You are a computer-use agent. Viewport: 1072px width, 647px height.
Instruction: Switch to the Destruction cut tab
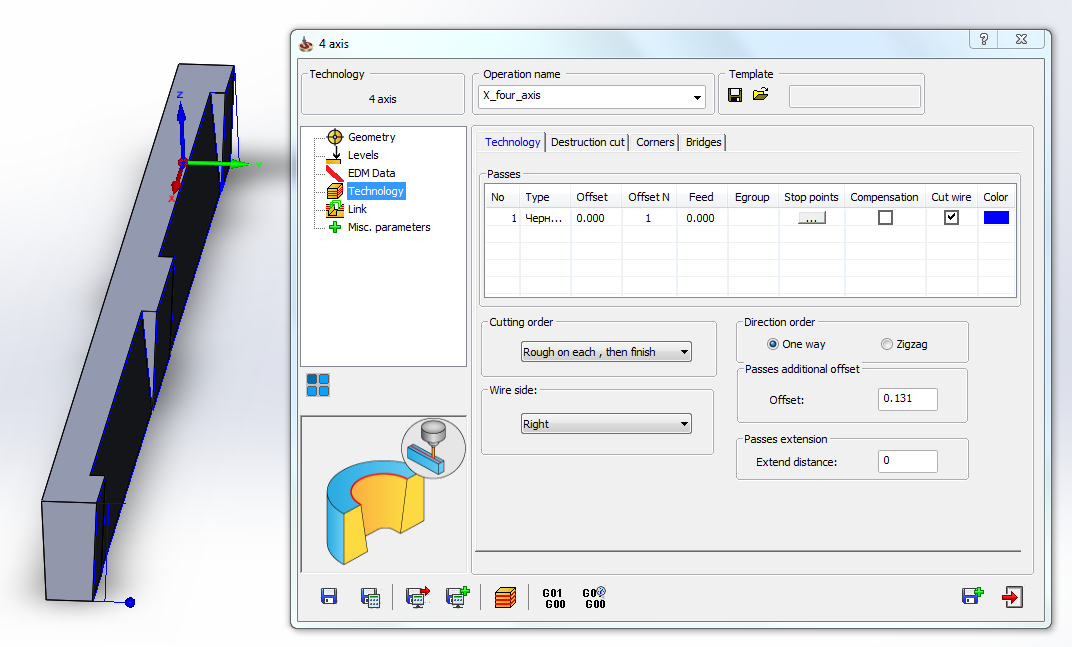click(x=588, y=142)
